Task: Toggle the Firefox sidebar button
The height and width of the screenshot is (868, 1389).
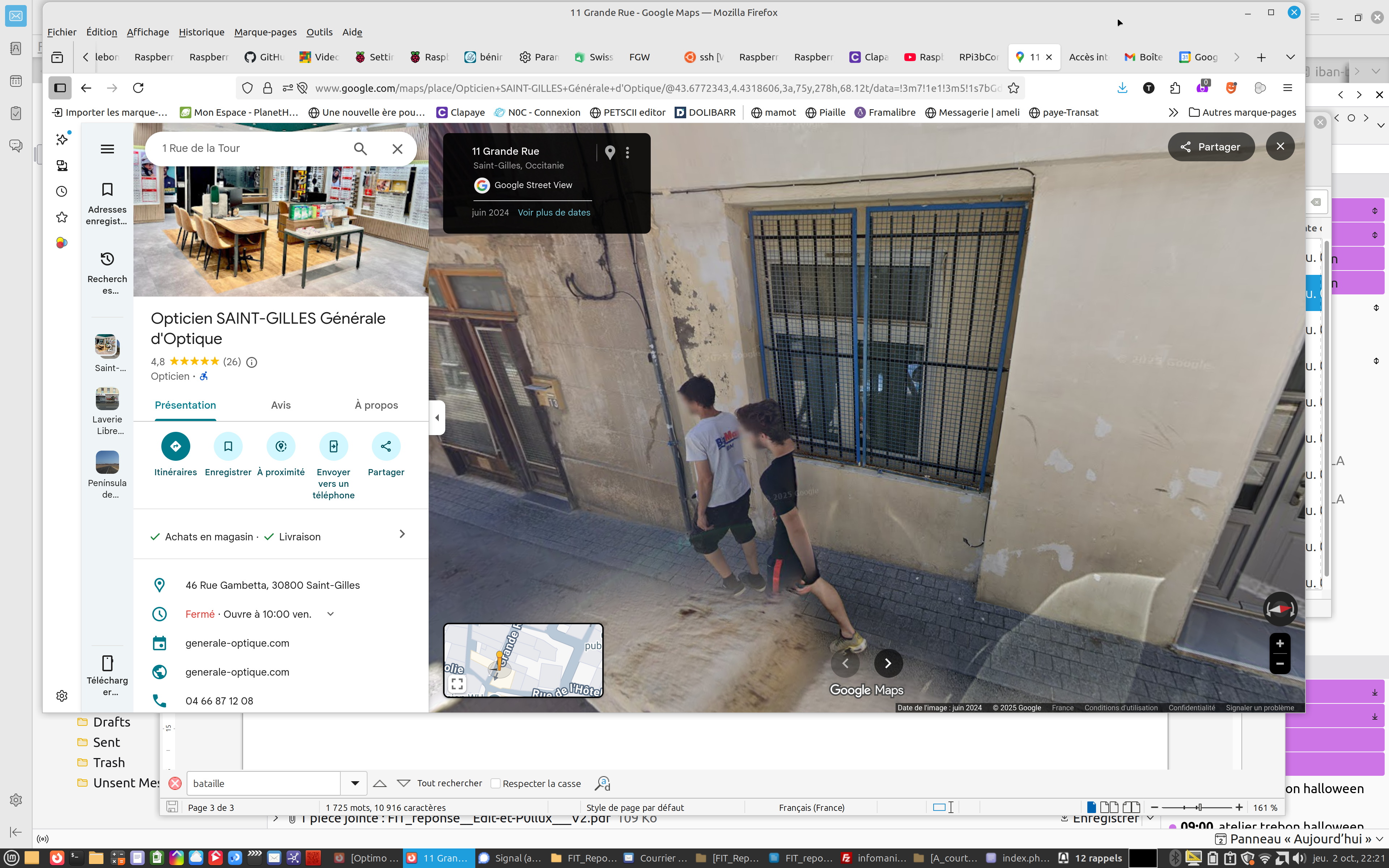Action: click(60, 88)
